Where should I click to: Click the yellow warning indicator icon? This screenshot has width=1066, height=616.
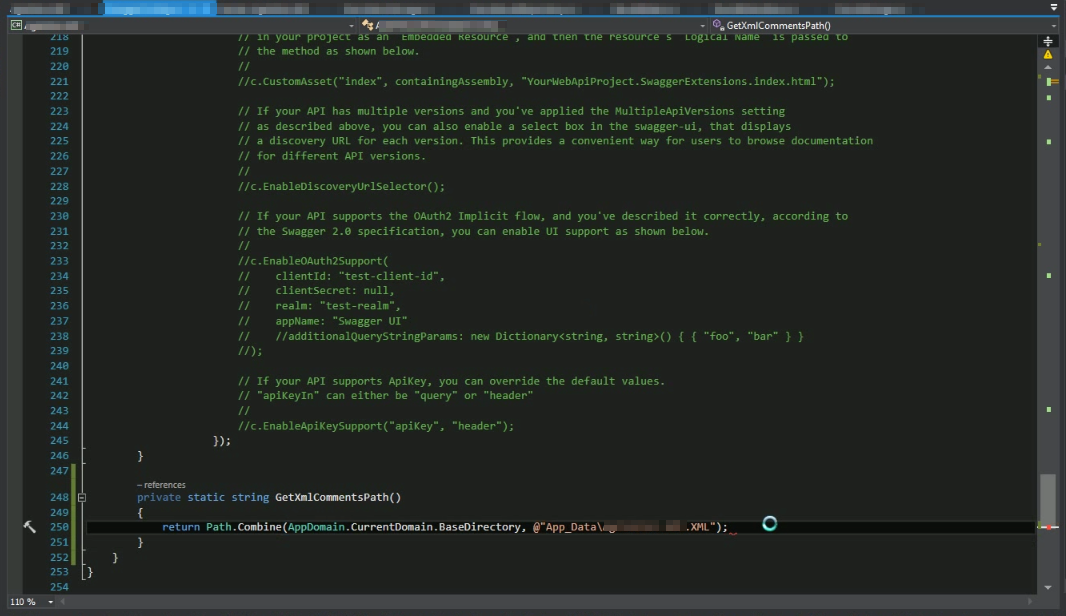(x=1048, y=55)
